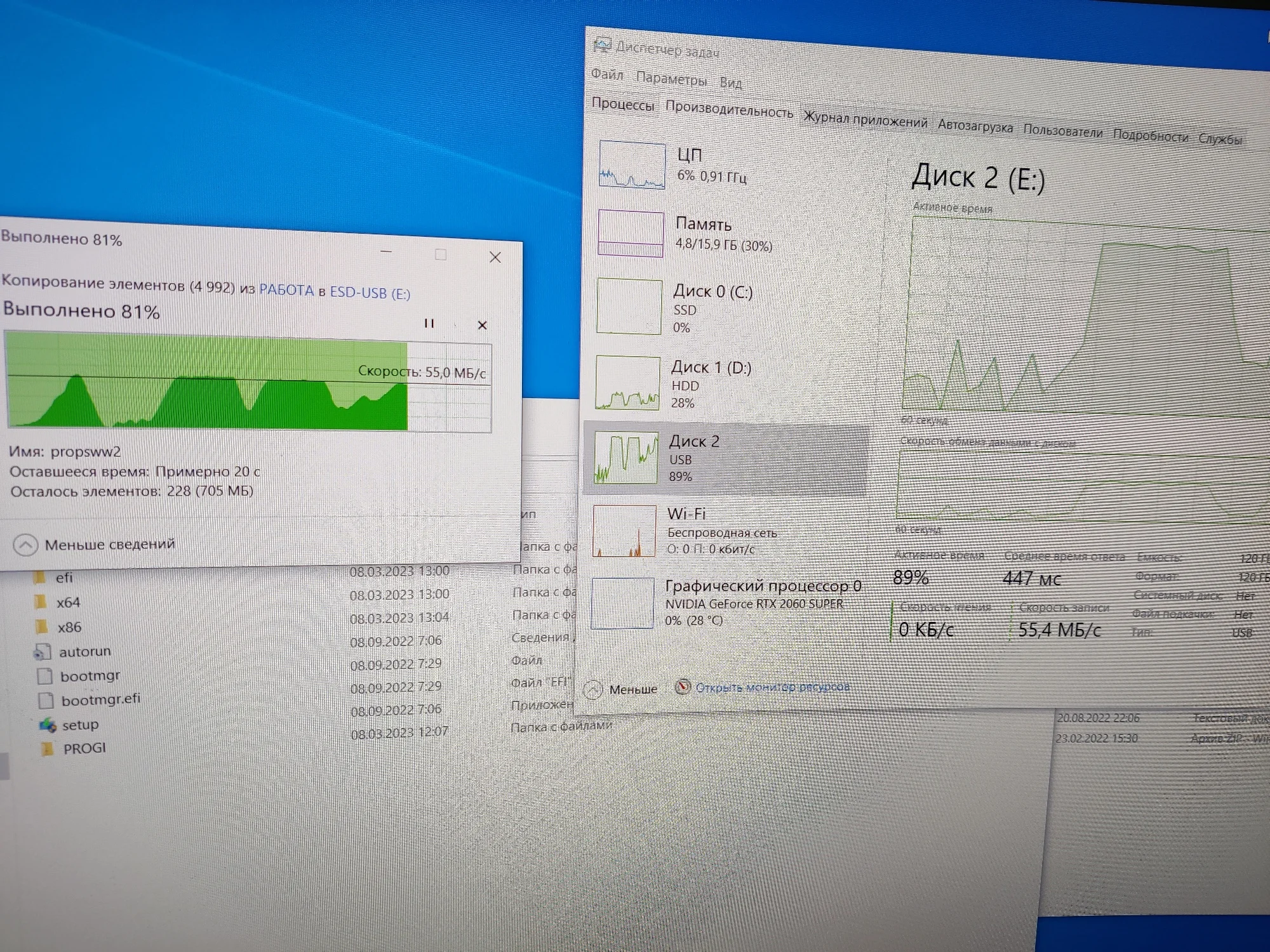Select the Диск 1 (D:) HDD graph
Viewport: 1270px width, 952px height.
[x=628, y=383]
